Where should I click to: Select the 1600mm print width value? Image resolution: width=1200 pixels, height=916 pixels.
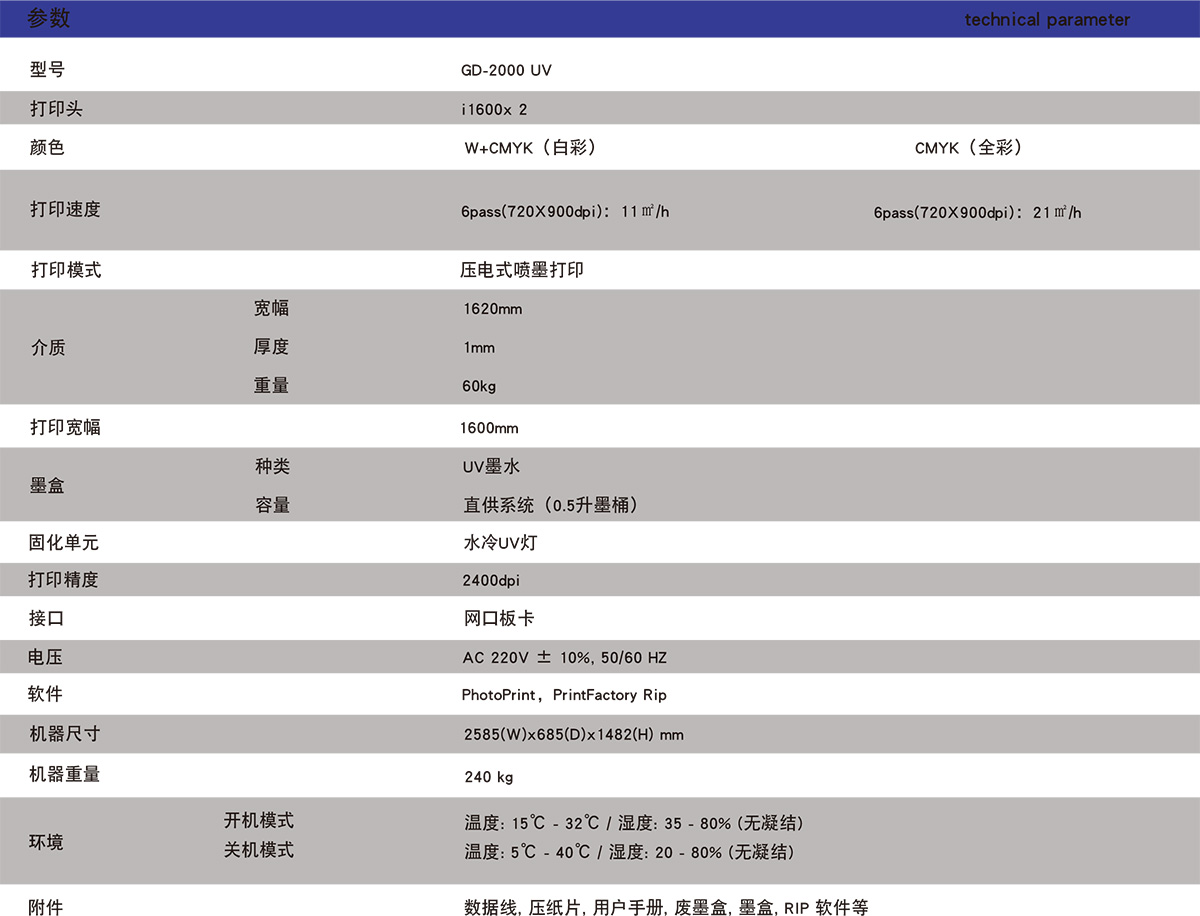489,428
